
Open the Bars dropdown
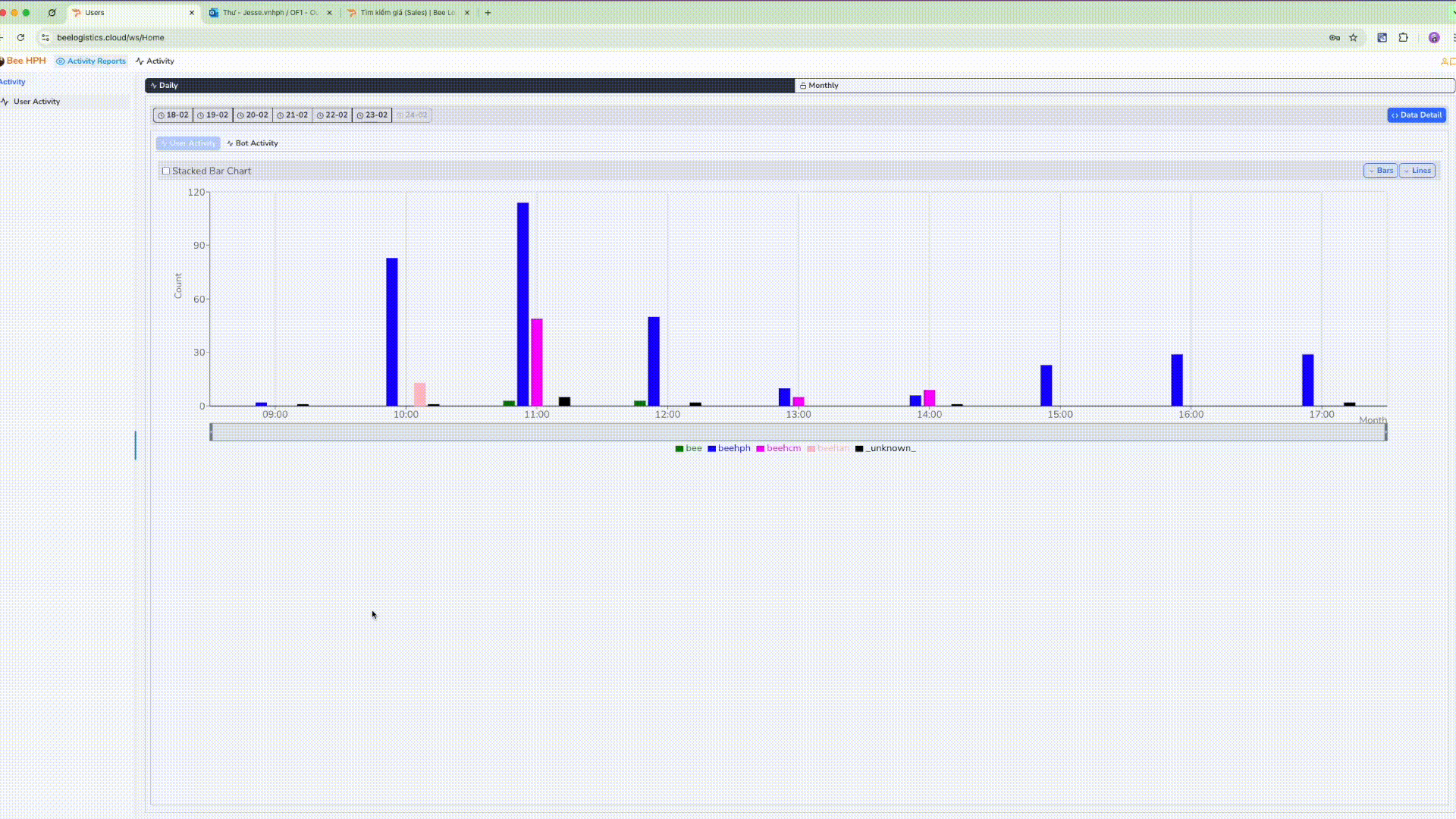pos(1380,171)
